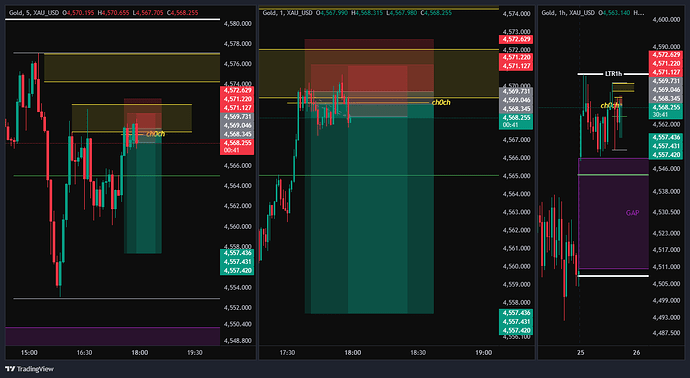
Task: Click 16:30 on the 5-minute time axis
Action: 84,352
